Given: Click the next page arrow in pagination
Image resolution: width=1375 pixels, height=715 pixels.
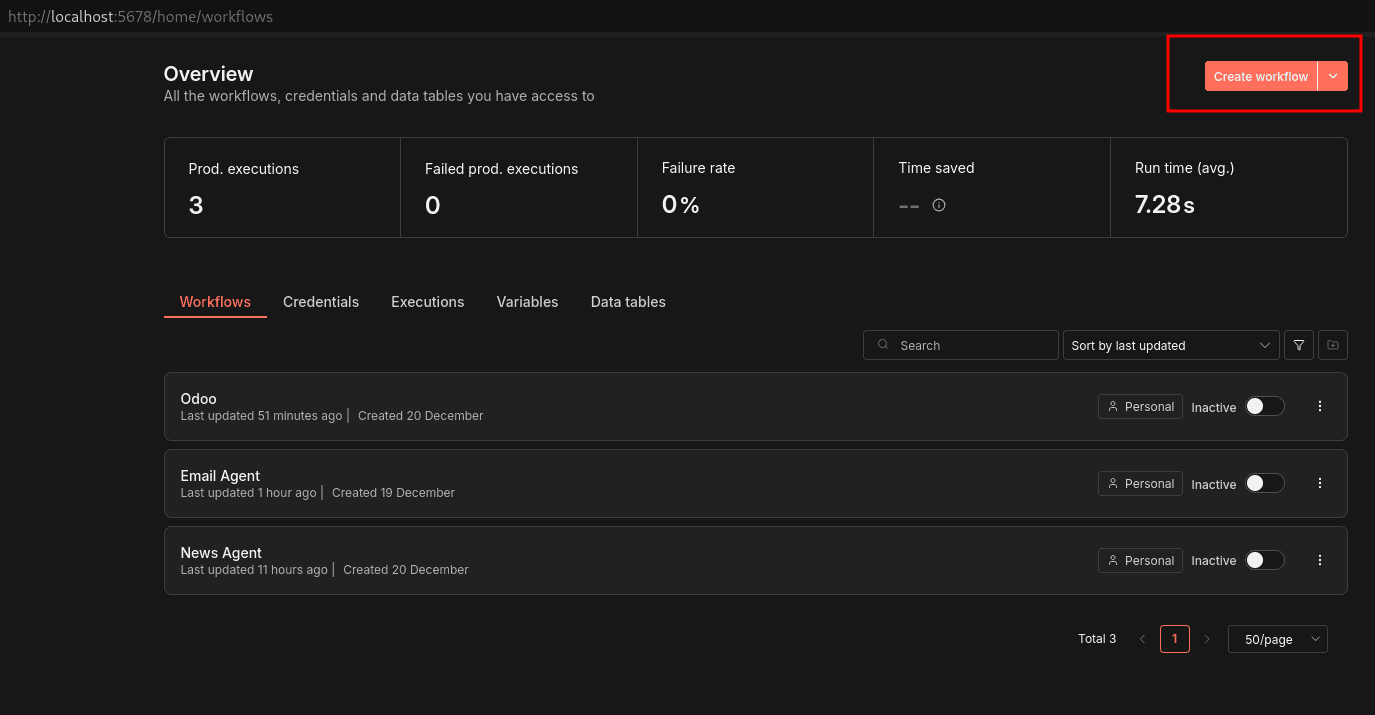Looking at the screenshot, I should pos(1207,638).
